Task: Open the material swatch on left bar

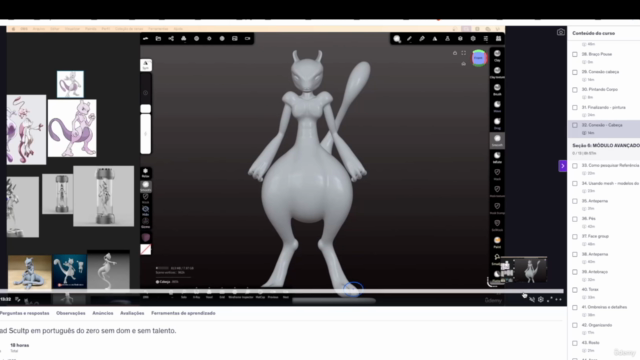Action: [x=145, y=238]
